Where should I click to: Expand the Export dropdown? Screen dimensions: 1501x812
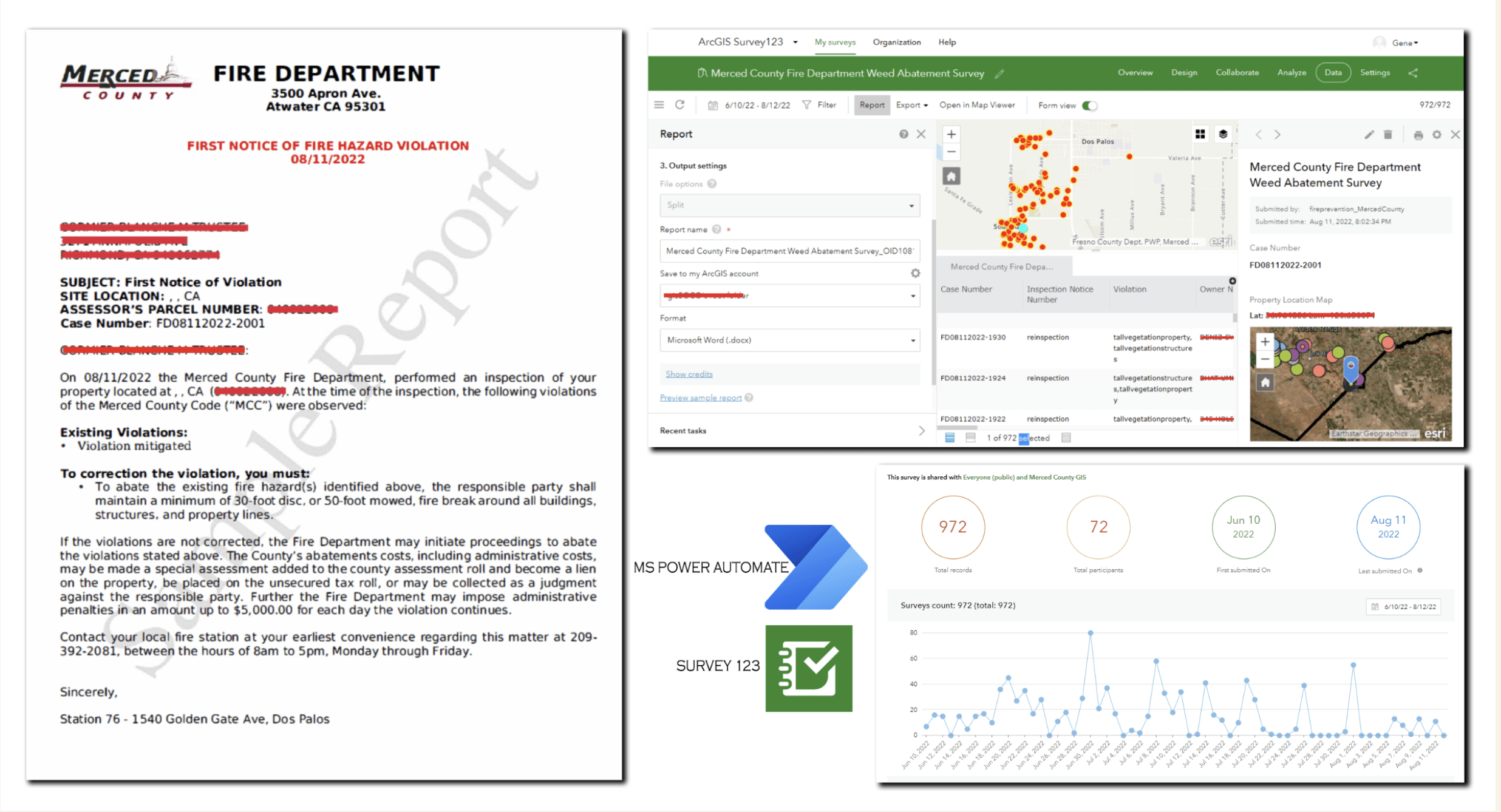pyautogui.click(x=911, y=105)
